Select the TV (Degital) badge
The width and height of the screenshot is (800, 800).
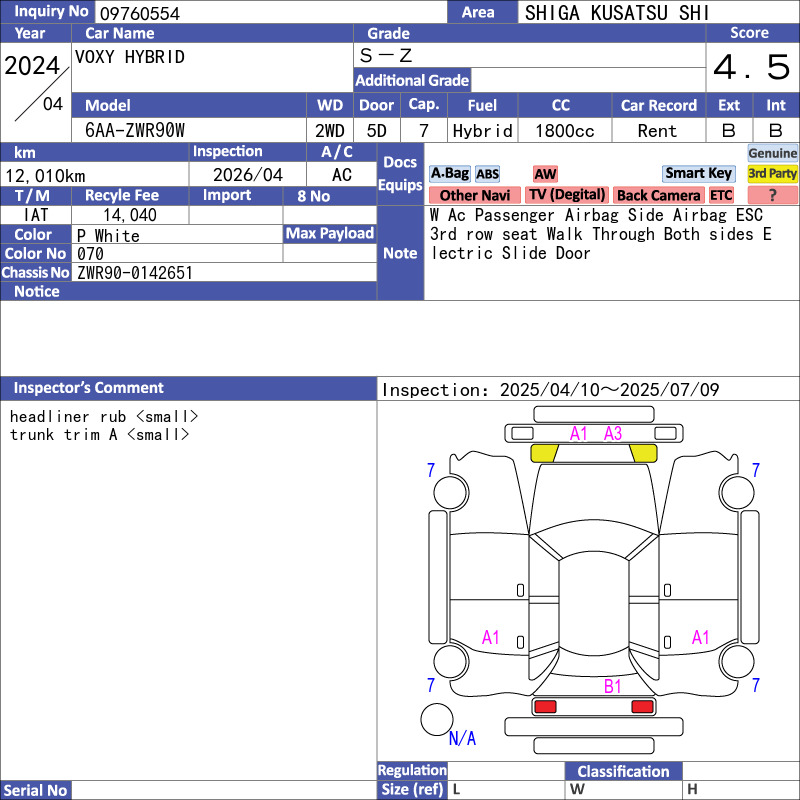pyautogui.click(x=567, y=195)
